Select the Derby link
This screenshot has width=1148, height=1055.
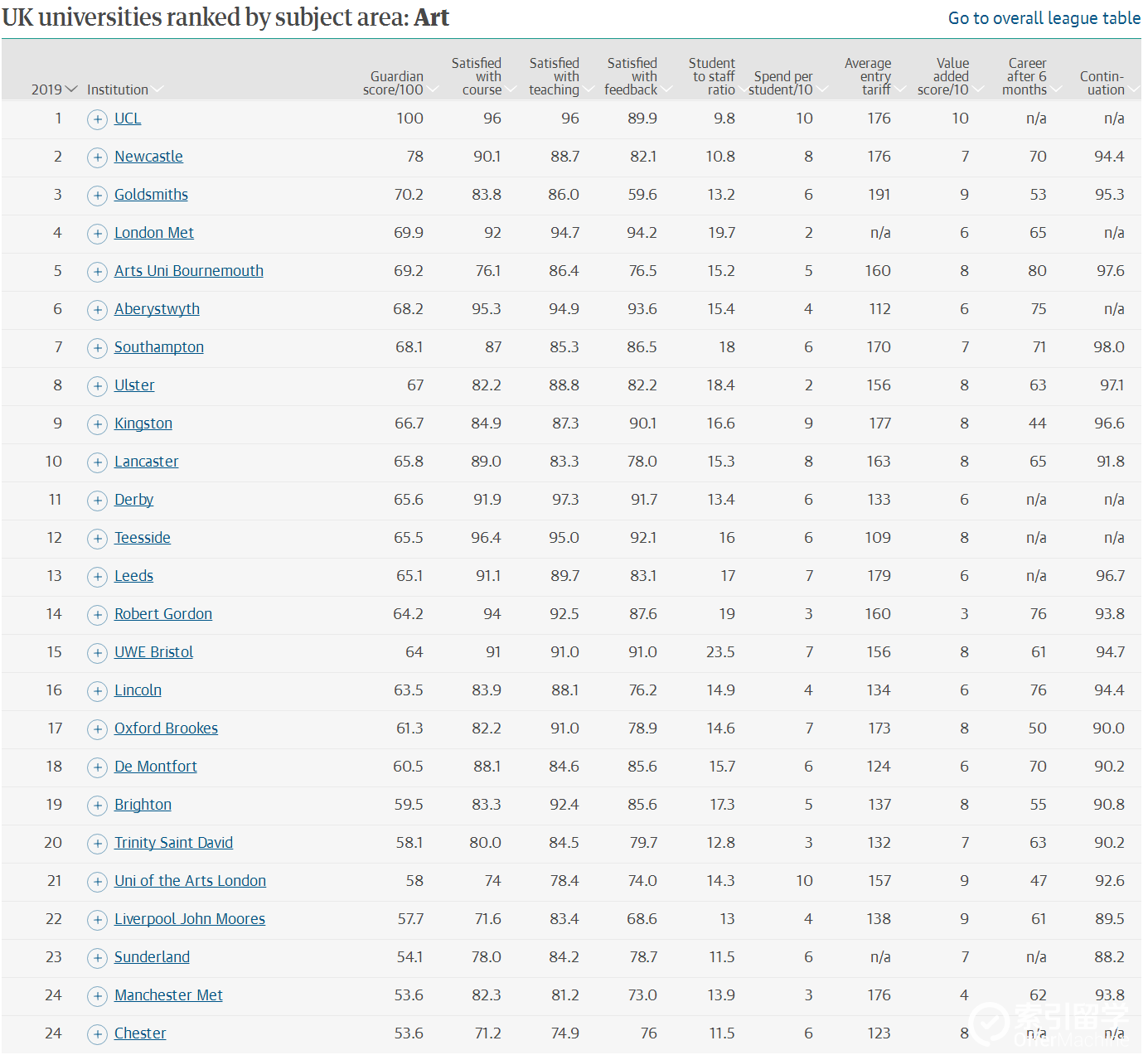click(x=134, y=500)
